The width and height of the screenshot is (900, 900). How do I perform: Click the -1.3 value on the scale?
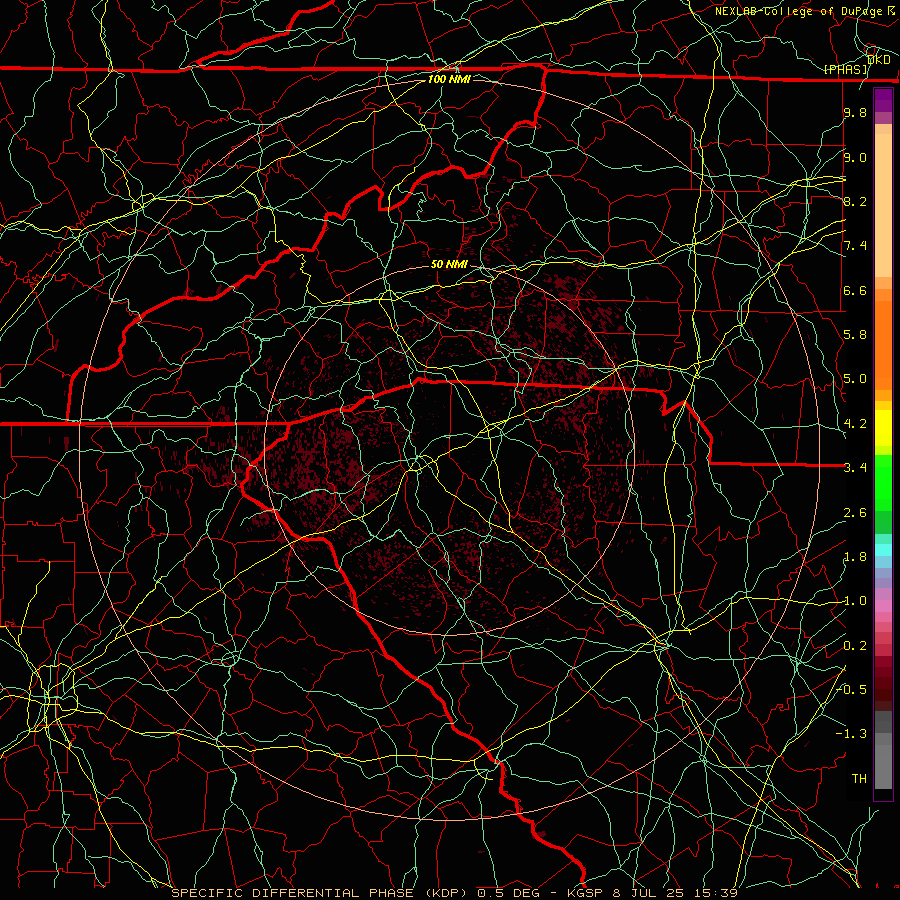pyautogui.click(x=852, y=734)
